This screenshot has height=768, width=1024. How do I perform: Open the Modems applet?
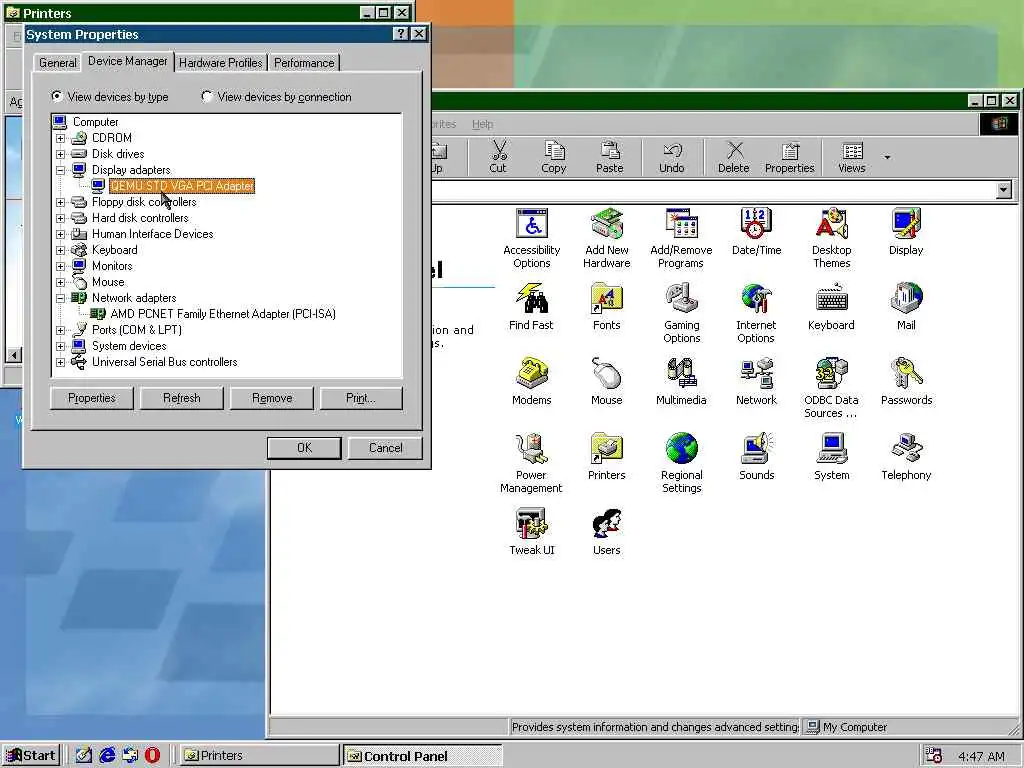pos(532,382)
